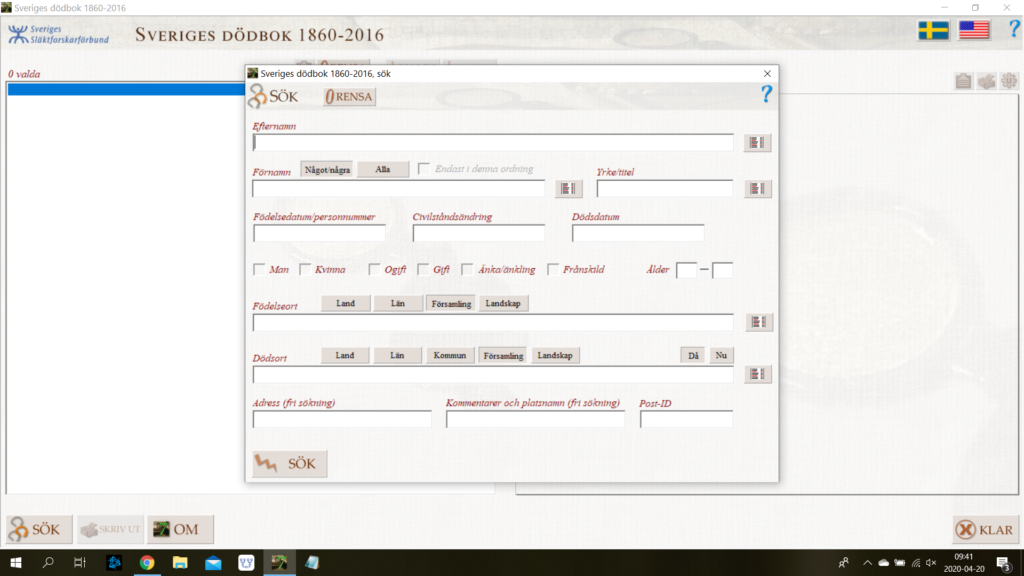Image resolution: width=1024 pixels, height=576 pixels.
Task: Focus the Post-ID input field
Action: tap(686, 419)
